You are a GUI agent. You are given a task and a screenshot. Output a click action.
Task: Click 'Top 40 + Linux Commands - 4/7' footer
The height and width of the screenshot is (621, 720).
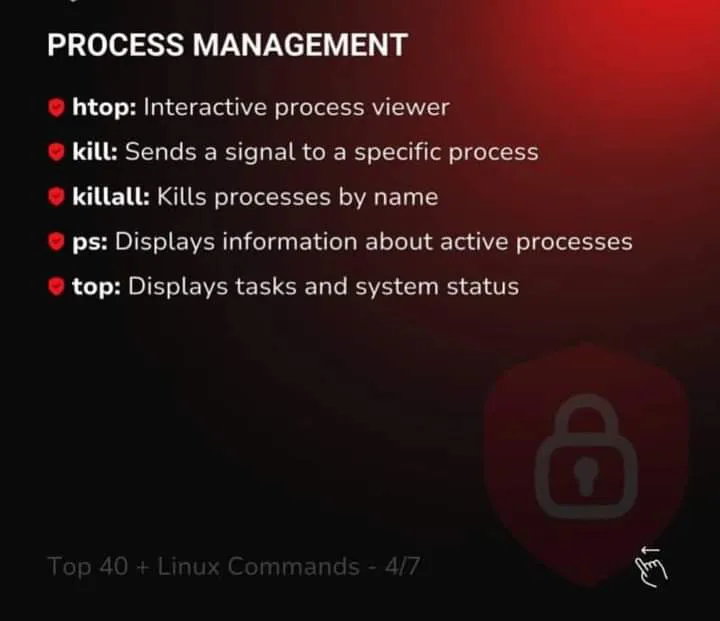point(234,566)
